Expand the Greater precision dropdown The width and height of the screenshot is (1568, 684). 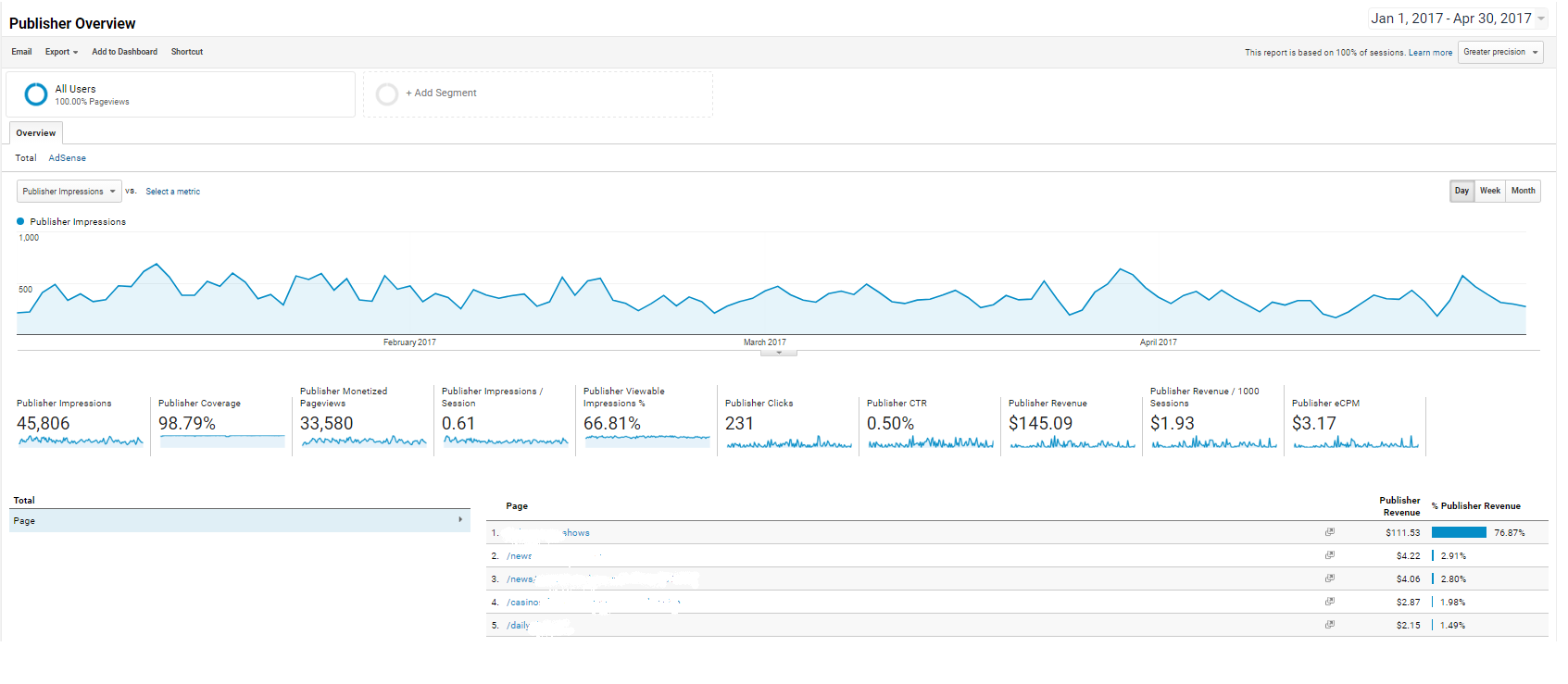pos(1500,53)
